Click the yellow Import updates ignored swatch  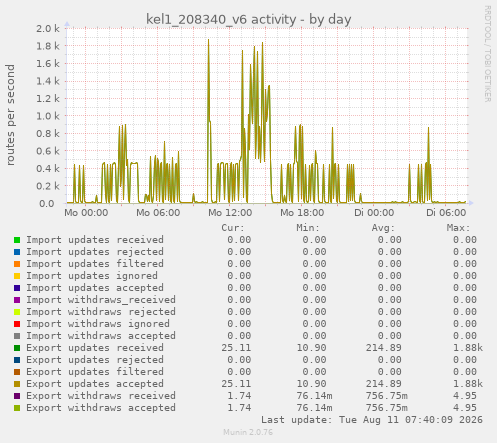click(x=17, y=276)
